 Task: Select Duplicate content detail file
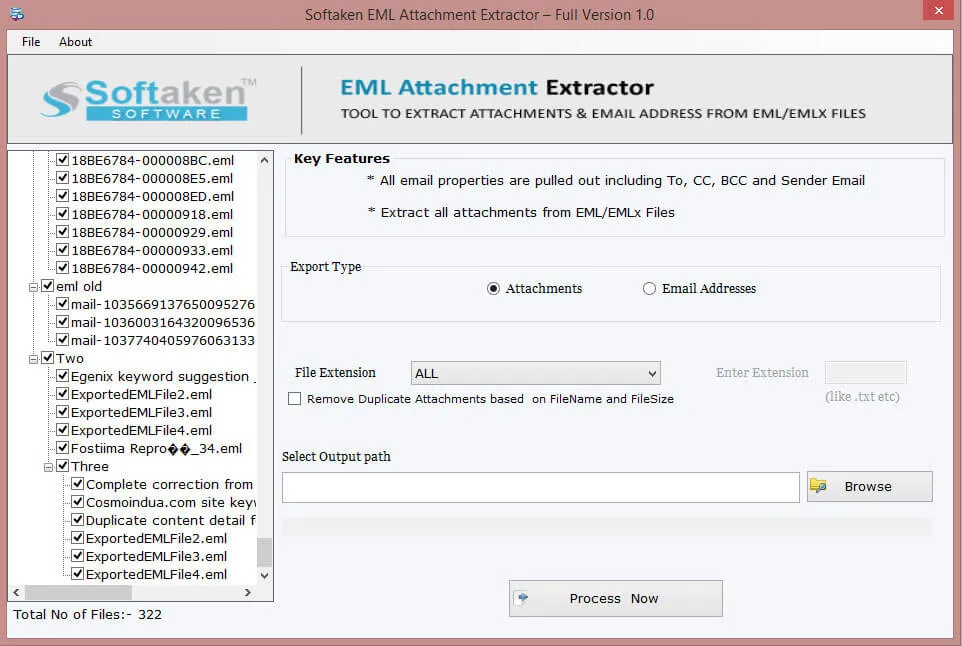(x=170, y=520)
